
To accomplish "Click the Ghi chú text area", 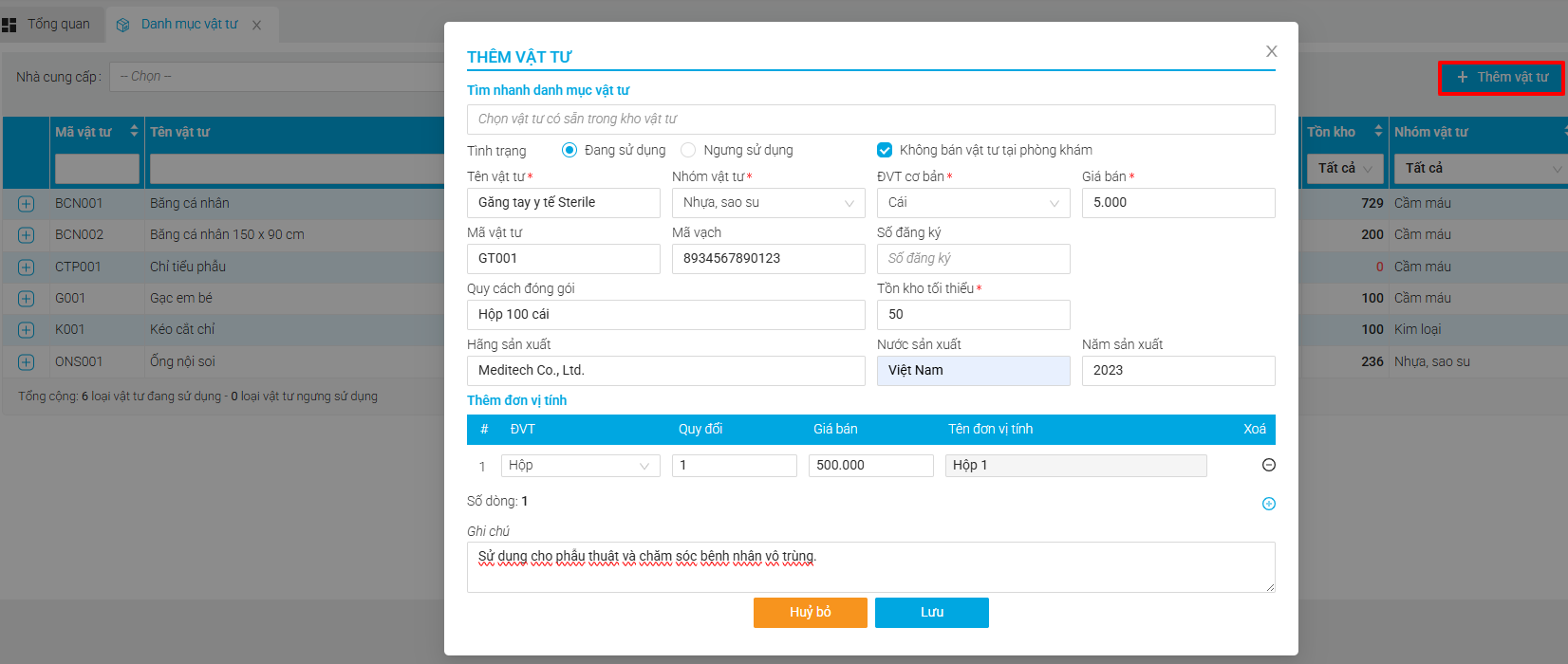I will 871,567.
